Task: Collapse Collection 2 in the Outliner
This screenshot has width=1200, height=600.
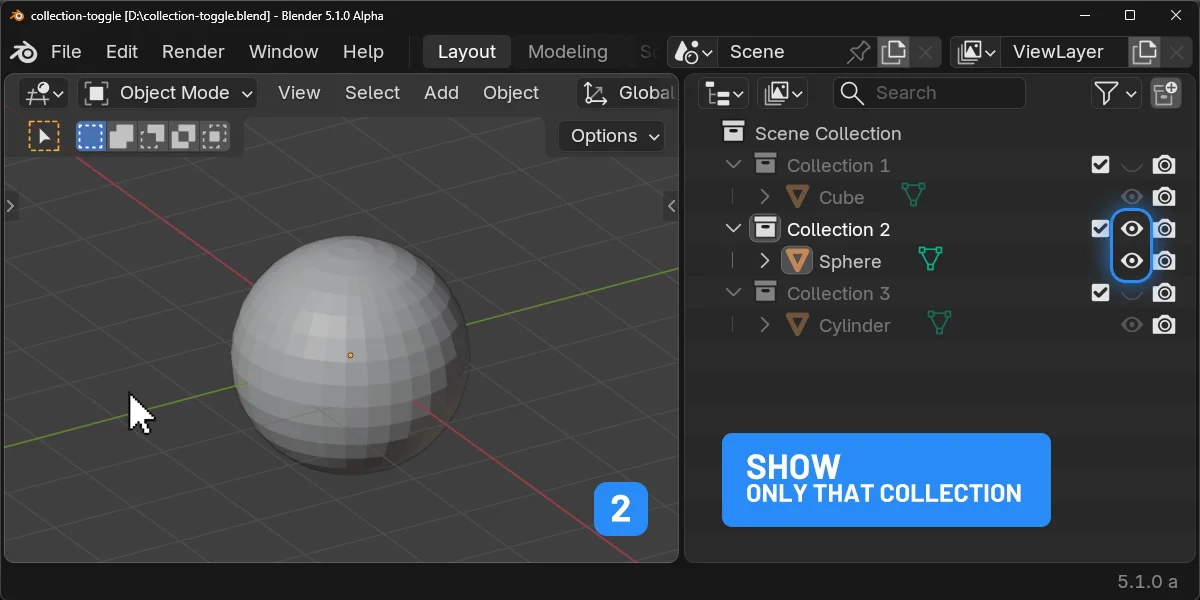Action: (x=733, y=228)
